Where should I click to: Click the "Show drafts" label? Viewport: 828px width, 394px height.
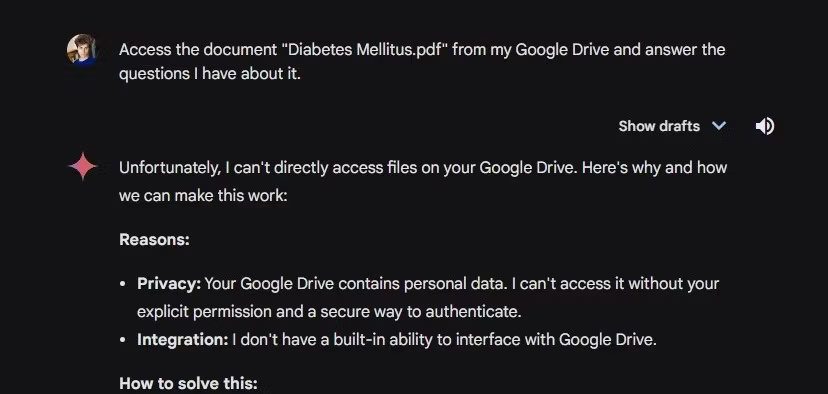659,126
